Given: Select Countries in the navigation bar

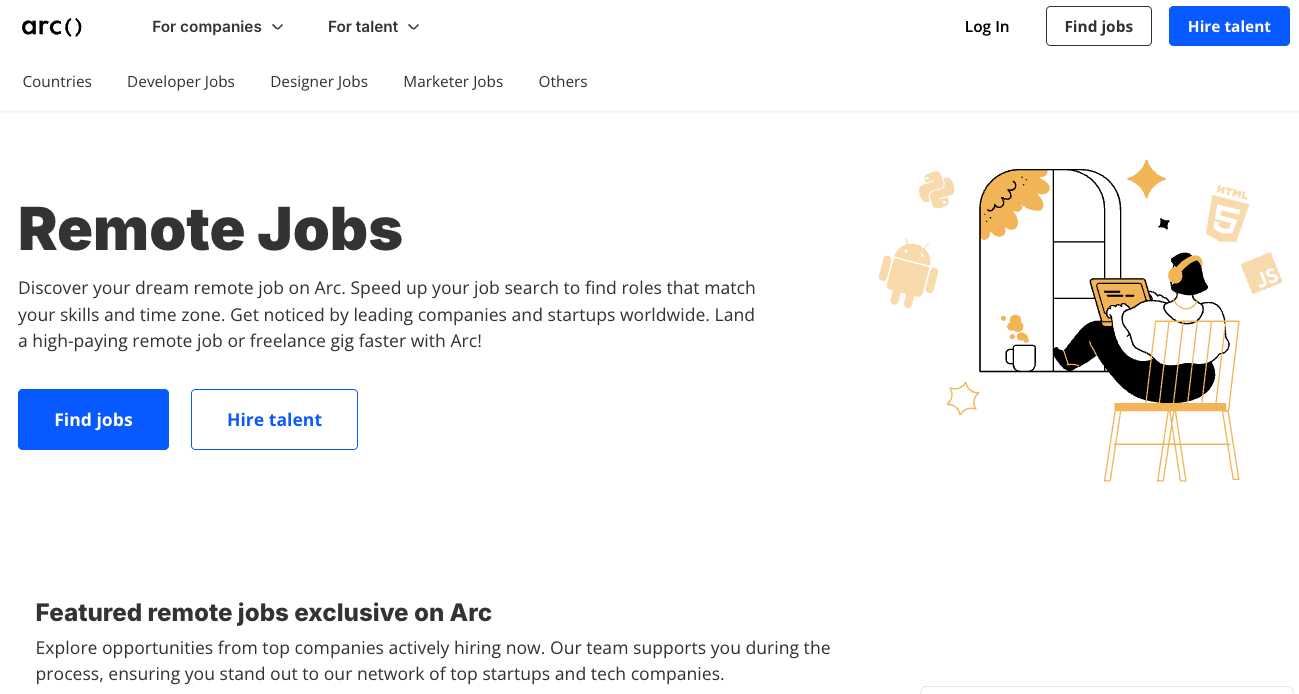Looking at the screenshot, I should click(57, 81).
